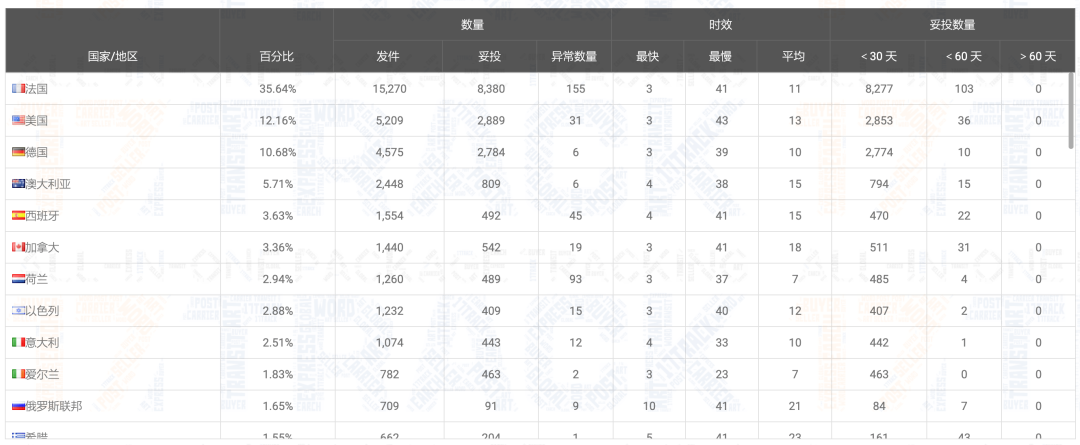Screen dimensions: 1080x445
Task: Select the 俄罗斯联邦 country name
Action: tap(54, 406)
